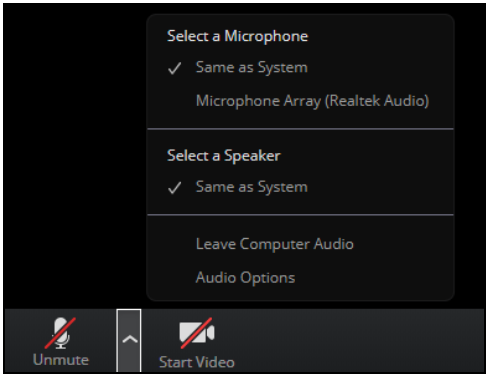Click the Unmute text label
488x377 pixels.
[x=61, y=360]
